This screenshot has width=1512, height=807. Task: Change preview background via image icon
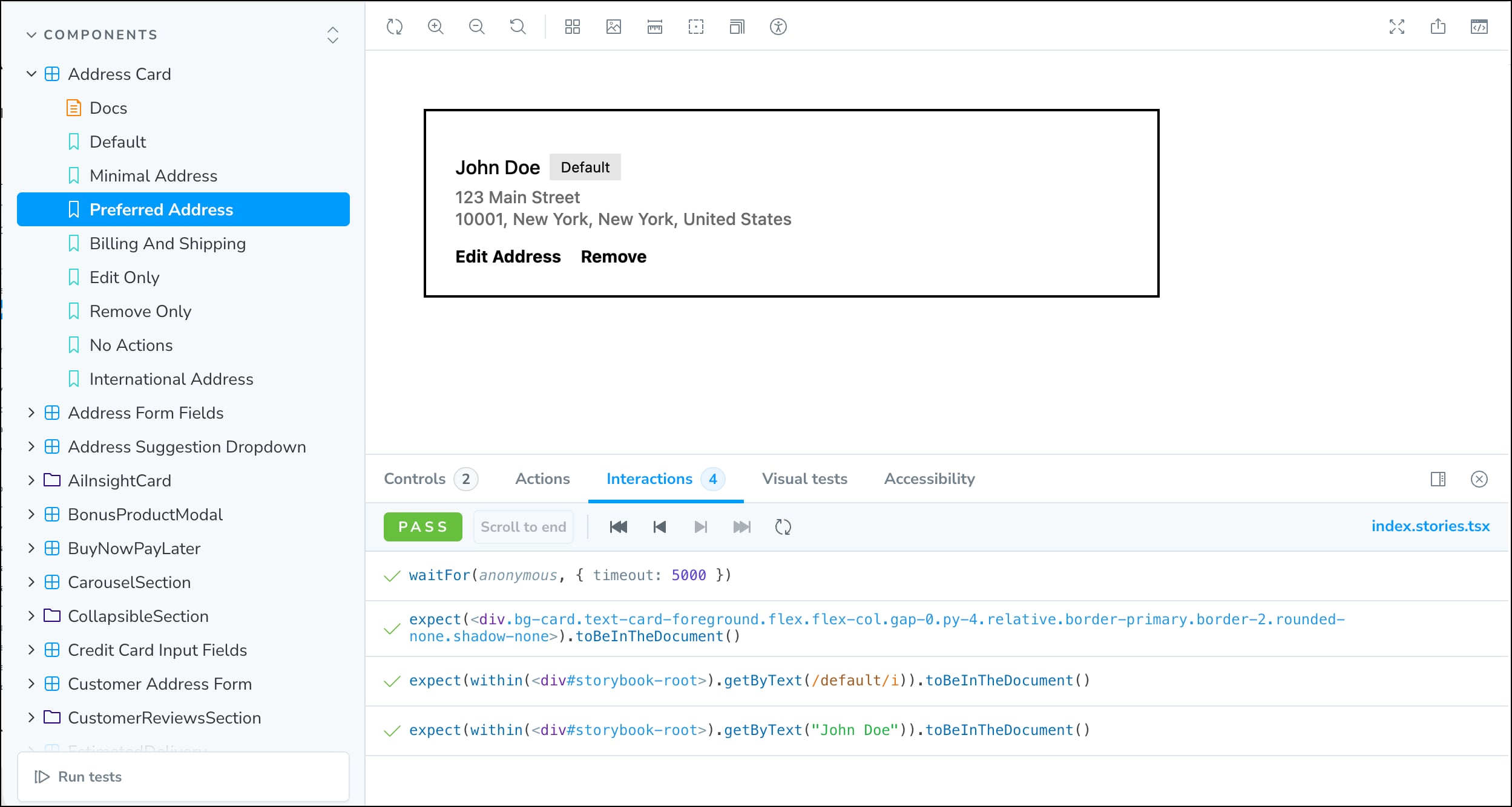click(x=614, y=27)
